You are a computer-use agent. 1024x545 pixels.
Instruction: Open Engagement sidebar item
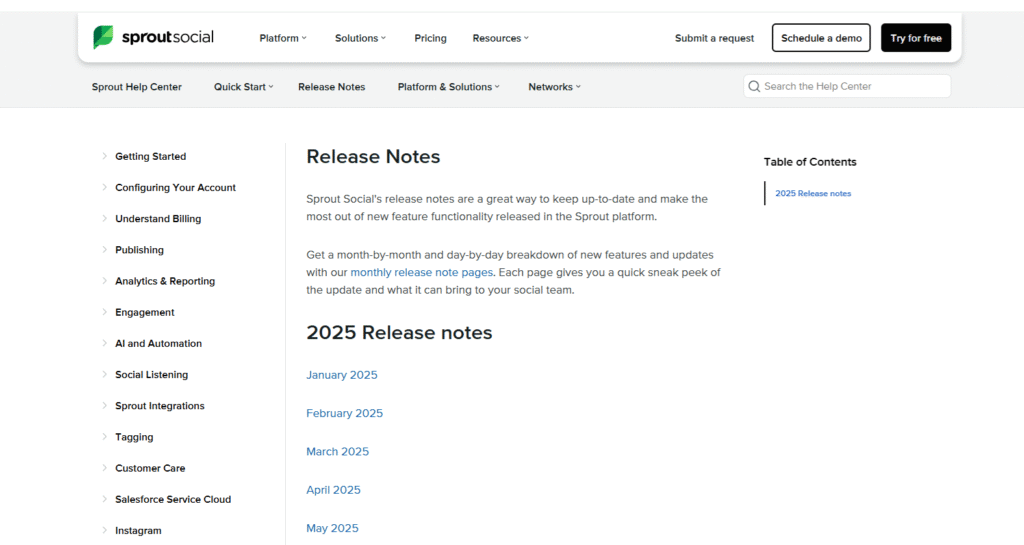[x=144, y=313]
